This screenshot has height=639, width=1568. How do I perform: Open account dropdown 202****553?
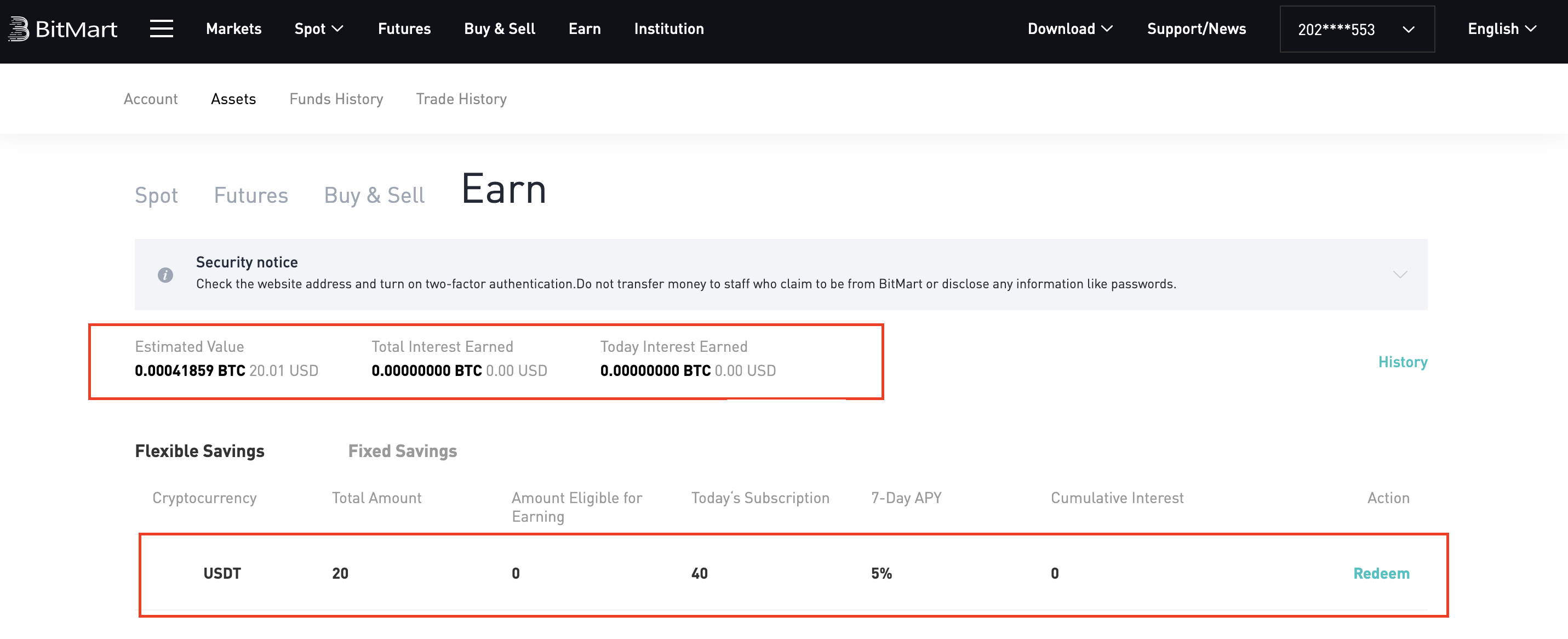tap(1357, 29)
